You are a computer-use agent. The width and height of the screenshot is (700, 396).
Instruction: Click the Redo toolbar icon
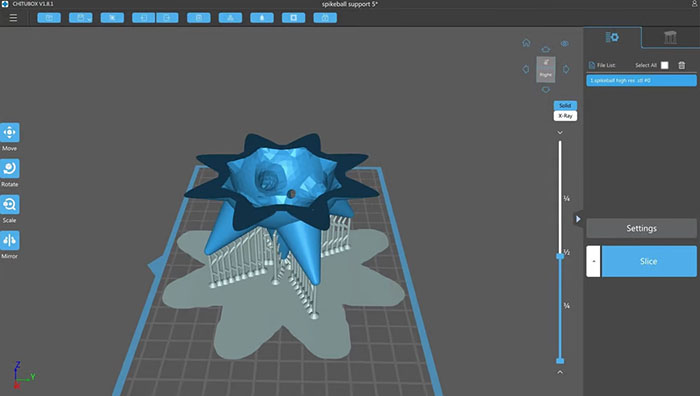click(167, 18)
